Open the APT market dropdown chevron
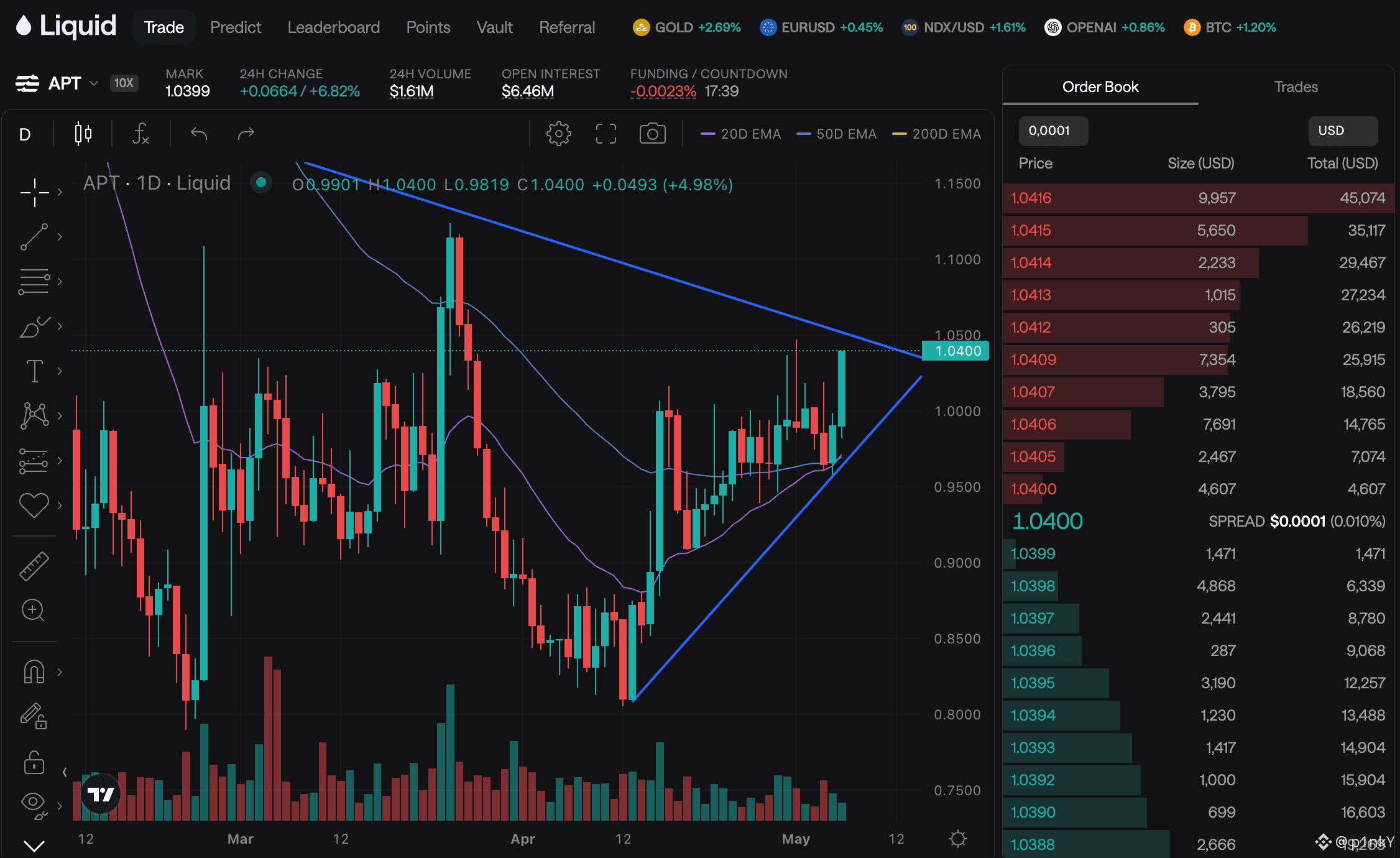The image size is (1400, 858). point(94,83)
